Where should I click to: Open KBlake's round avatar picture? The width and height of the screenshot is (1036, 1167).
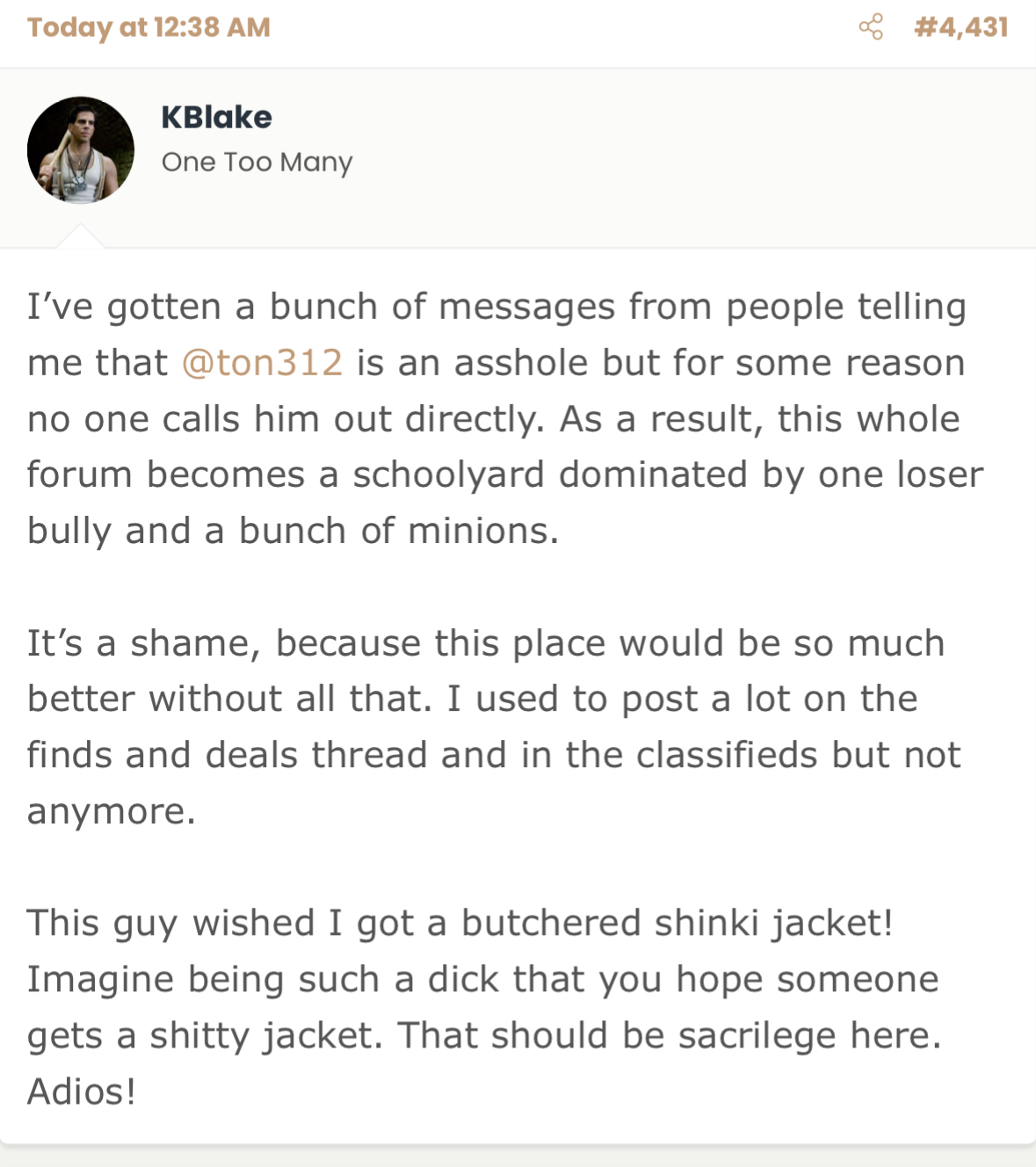tap(81, 150)
